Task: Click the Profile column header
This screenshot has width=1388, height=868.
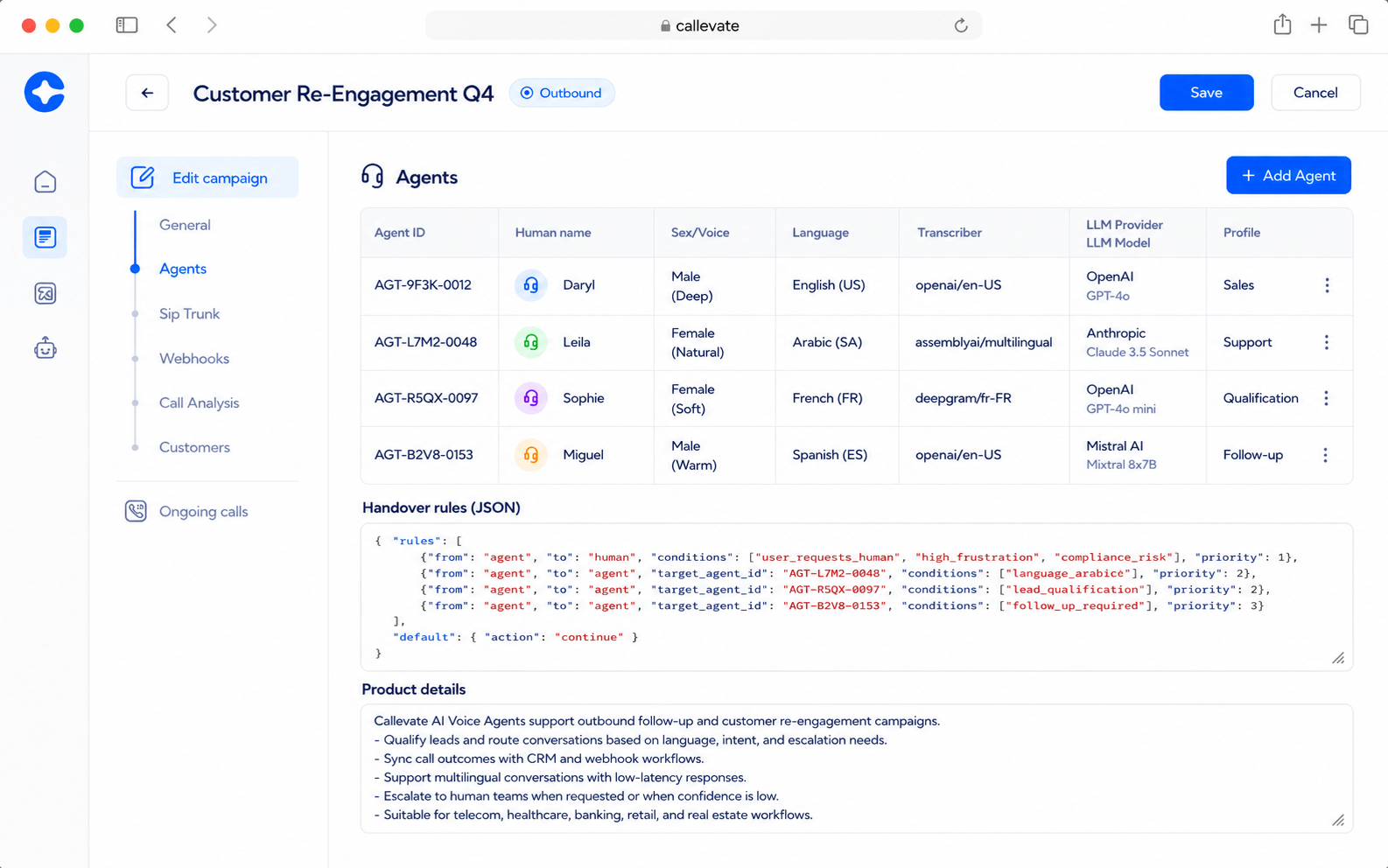Action: [1242, 233]
